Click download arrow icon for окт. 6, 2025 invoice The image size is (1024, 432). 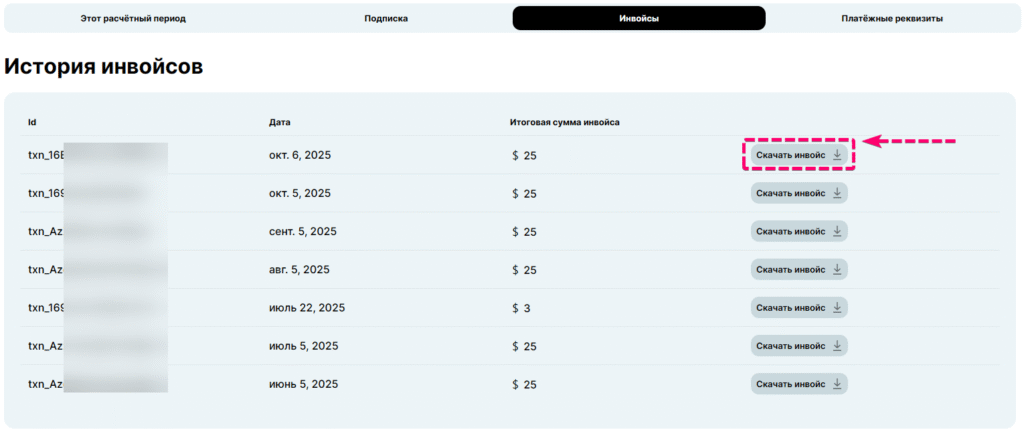[837, 155]
